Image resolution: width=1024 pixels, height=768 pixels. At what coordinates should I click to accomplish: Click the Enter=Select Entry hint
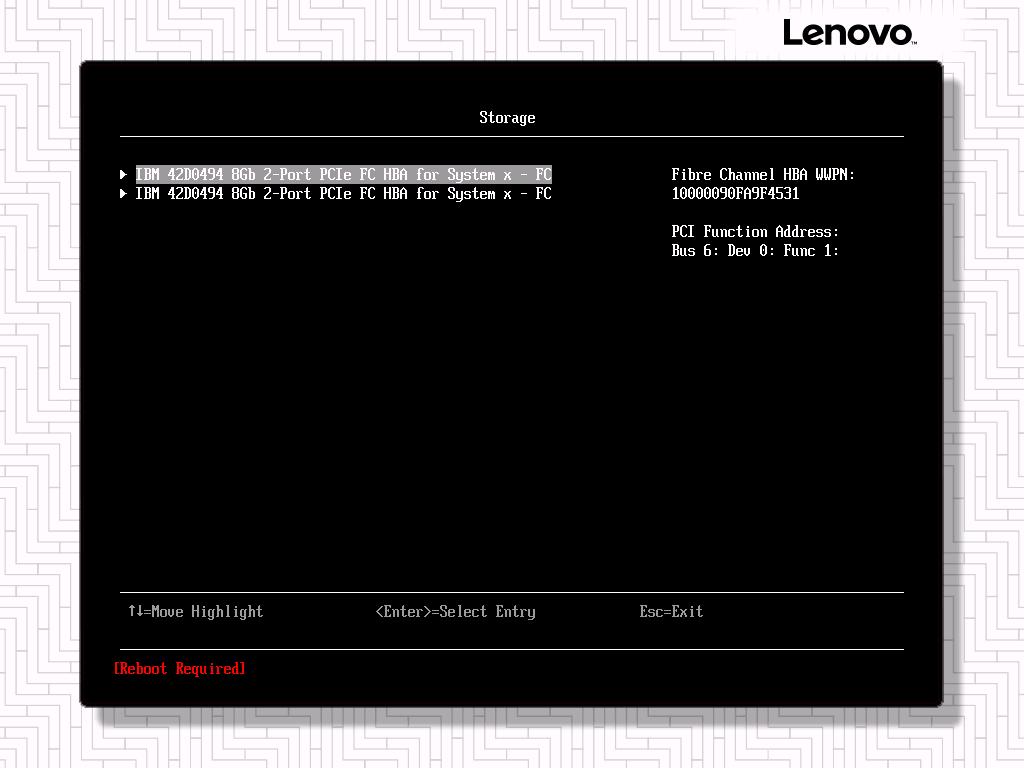click(455, 611)
